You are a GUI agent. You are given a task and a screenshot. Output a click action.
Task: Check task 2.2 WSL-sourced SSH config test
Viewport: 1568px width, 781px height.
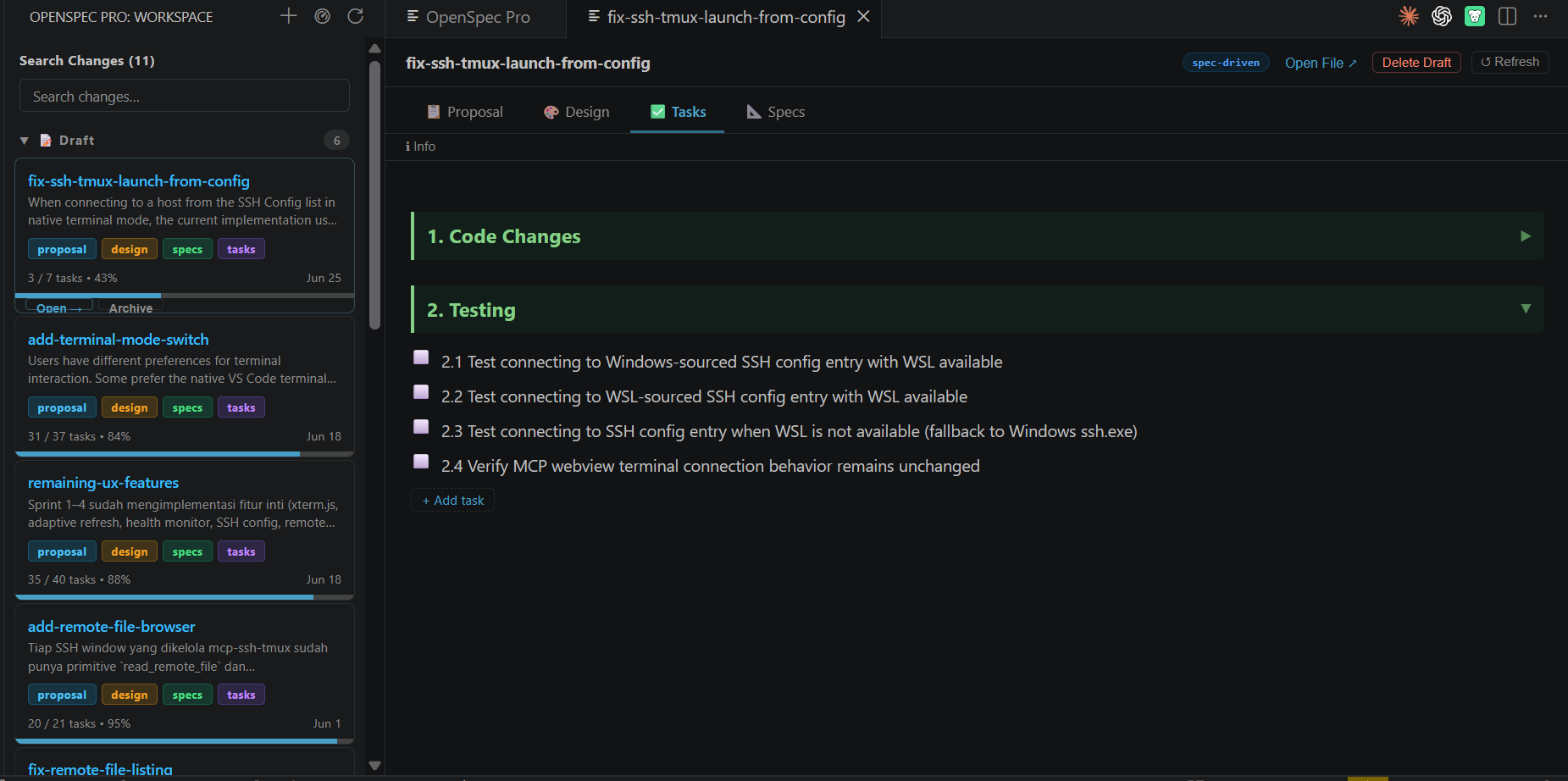click(421, 392)
